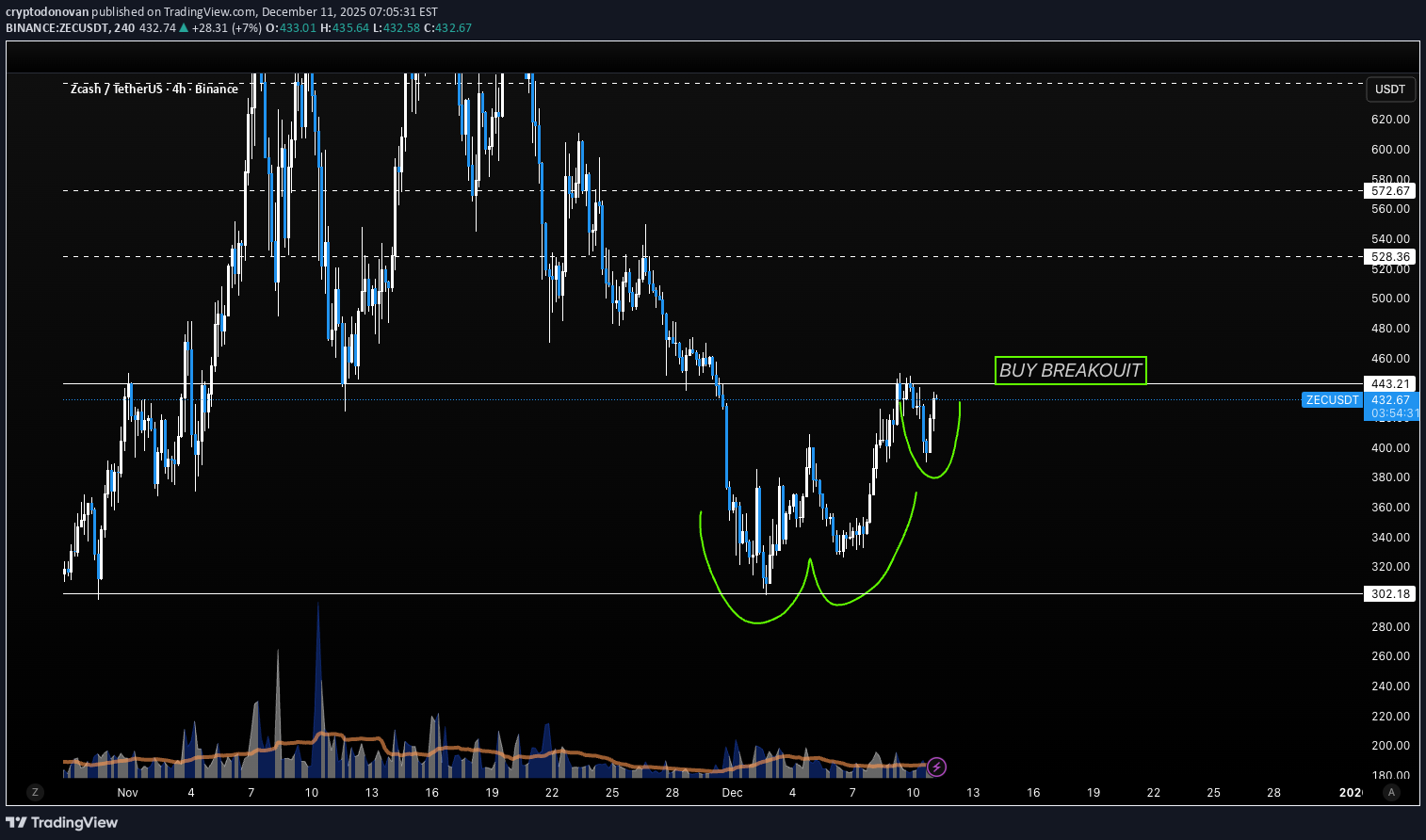
Task: Click the 2026 label on time axis
Action: 1351,792
